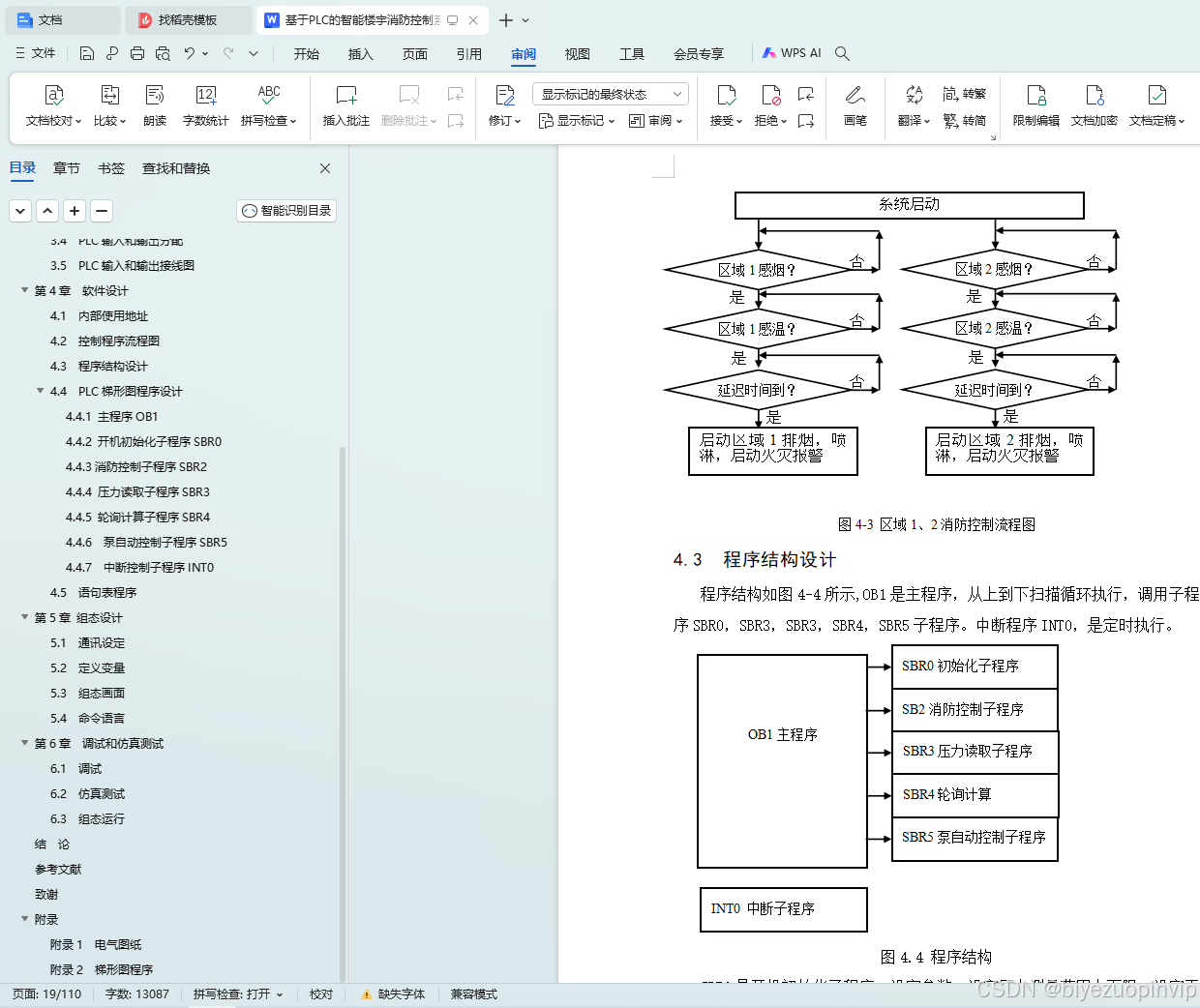Click 字数: 13087 in status bar
This screenshot has width=1200, height=1008.
pos(137,993)
